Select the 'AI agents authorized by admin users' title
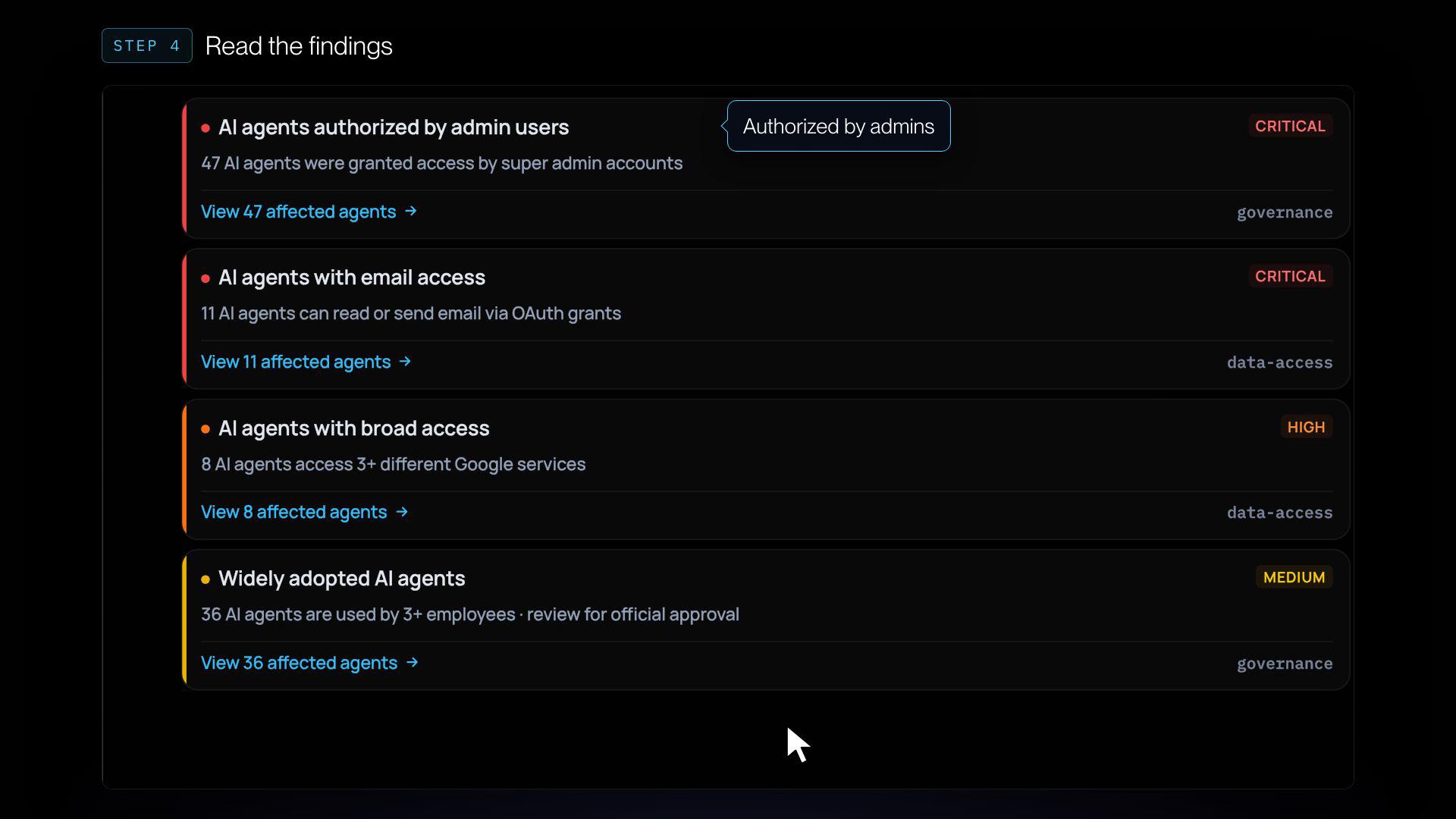 [x=394, y=127]
